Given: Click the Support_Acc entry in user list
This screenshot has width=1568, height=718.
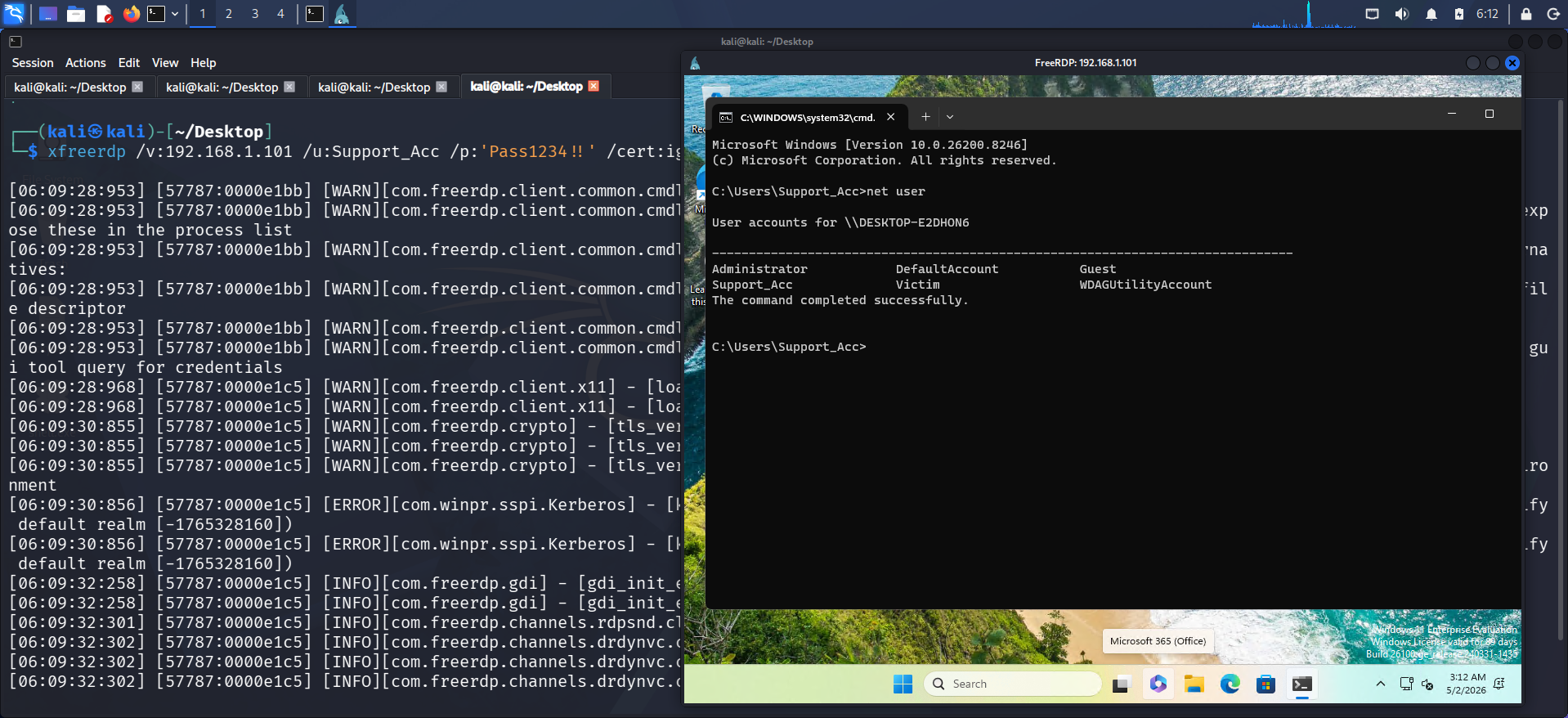Looking at the screenshot, I should 752,285.
